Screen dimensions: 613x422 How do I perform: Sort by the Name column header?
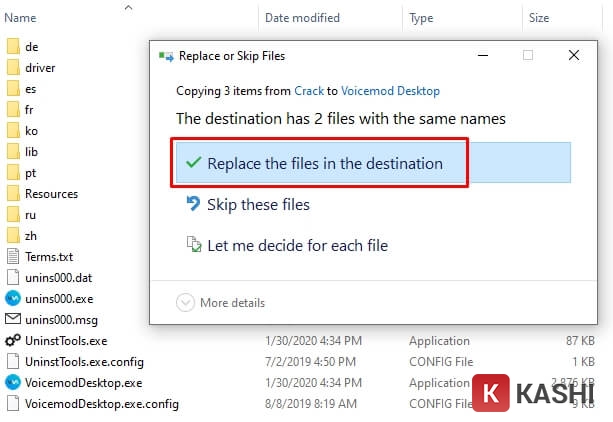tap(20, 18)
